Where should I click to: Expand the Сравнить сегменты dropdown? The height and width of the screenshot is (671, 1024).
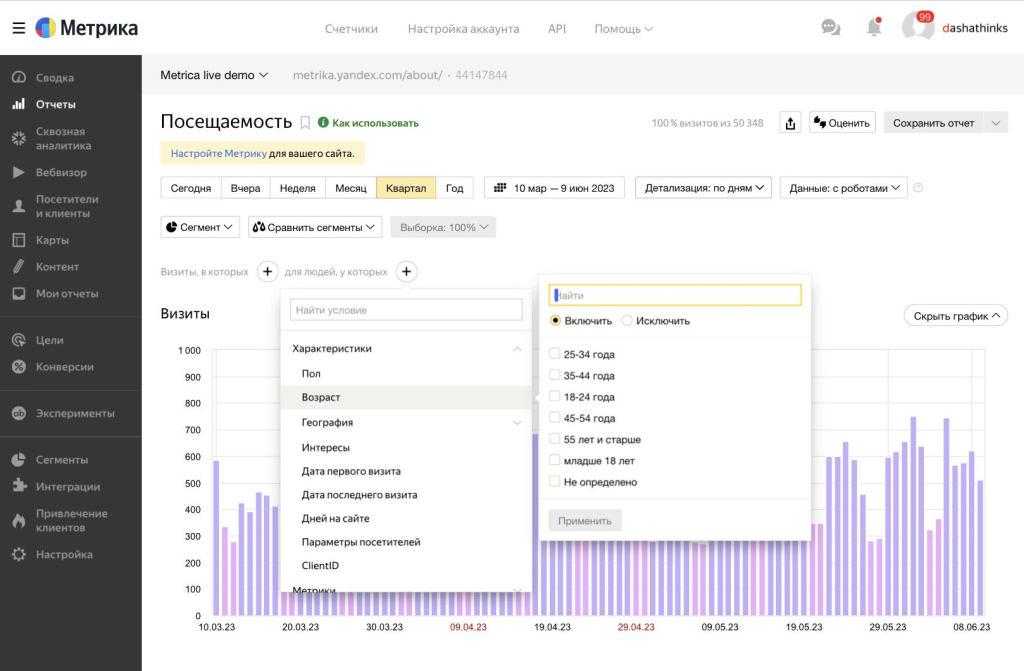coord(315,227)
